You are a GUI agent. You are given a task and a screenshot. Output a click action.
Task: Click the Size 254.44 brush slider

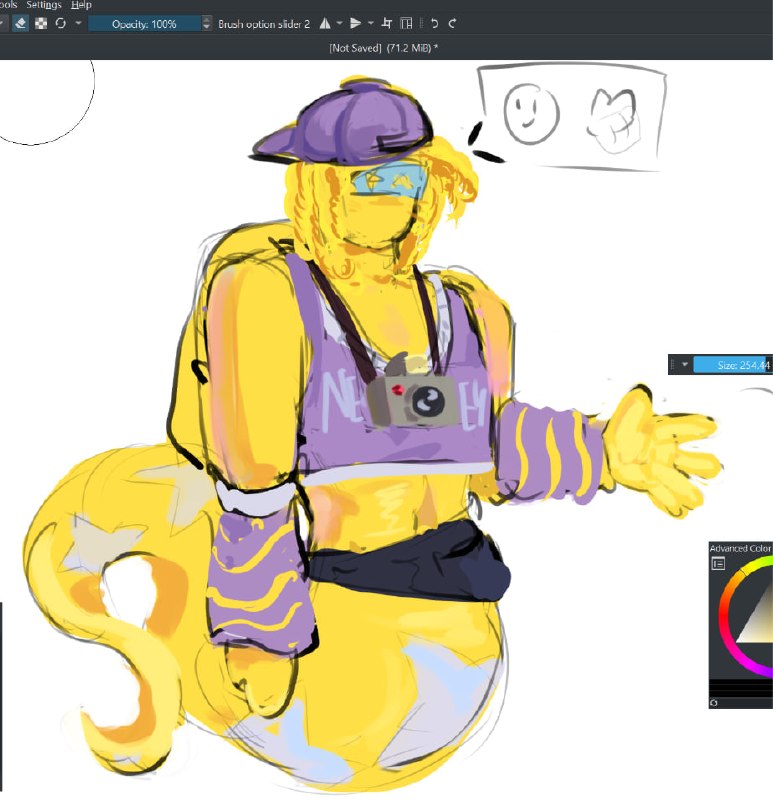coord(733,365)
